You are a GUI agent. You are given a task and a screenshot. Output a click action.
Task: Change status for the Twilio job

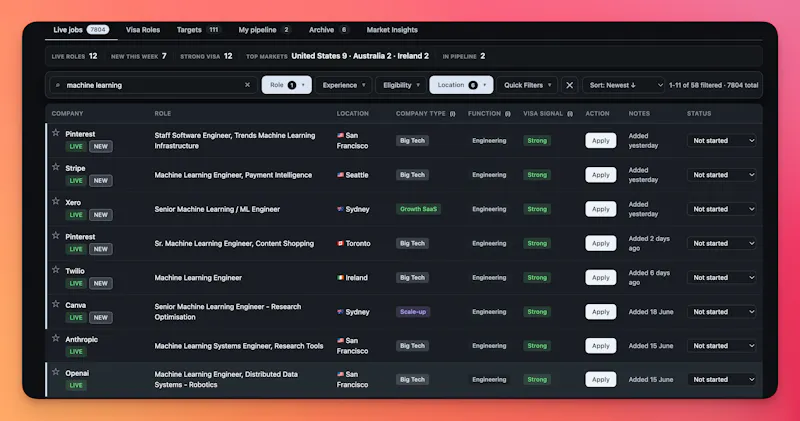point(721,278)
